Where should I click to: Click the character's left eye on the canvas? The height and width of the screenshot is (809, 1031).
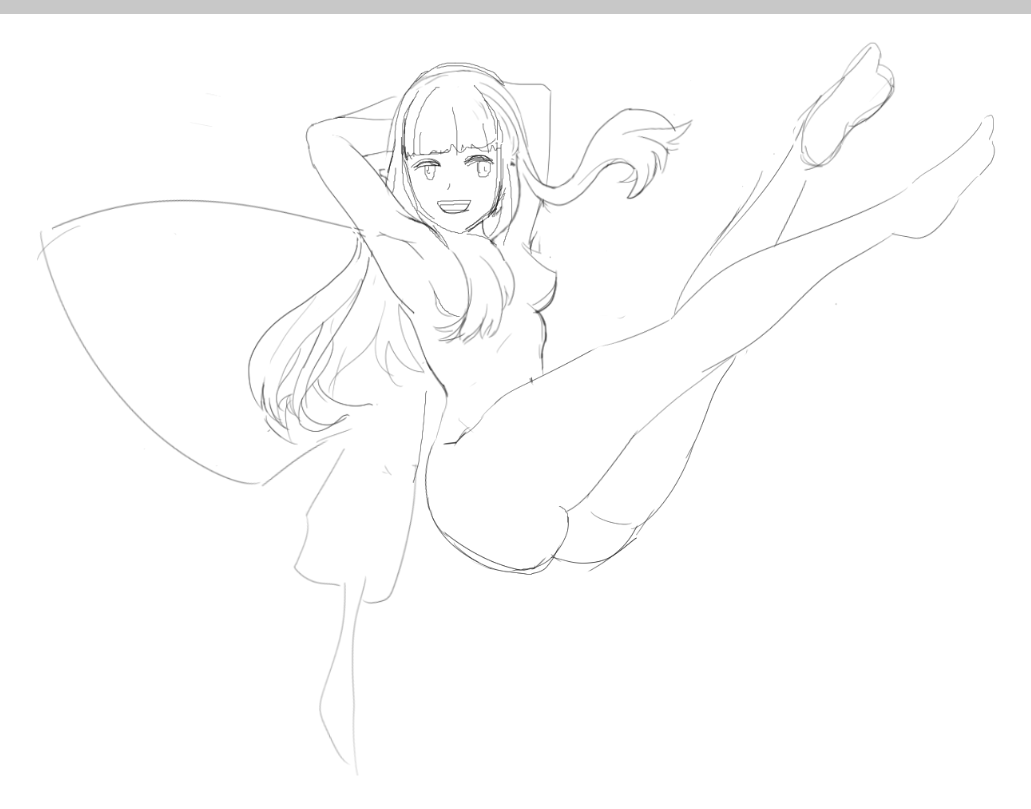pos(430,171)
